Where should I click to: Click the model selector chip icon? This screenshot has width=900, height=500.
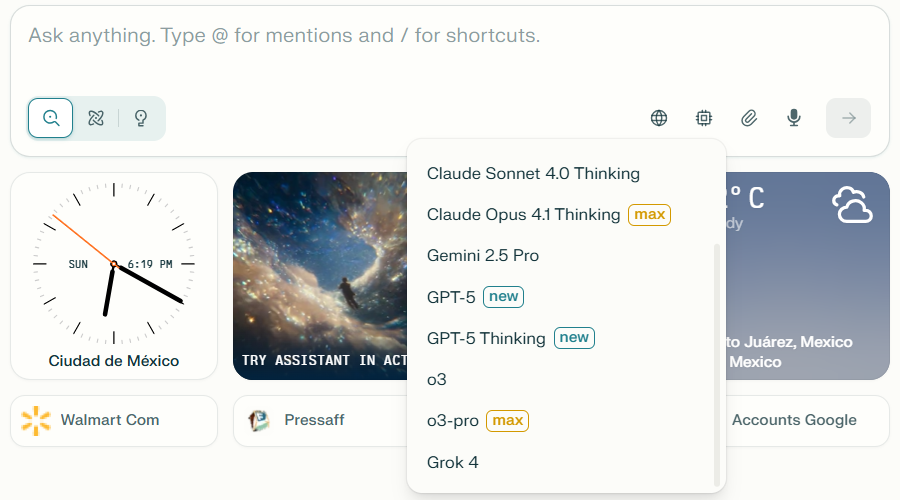(x=704, y=118)
